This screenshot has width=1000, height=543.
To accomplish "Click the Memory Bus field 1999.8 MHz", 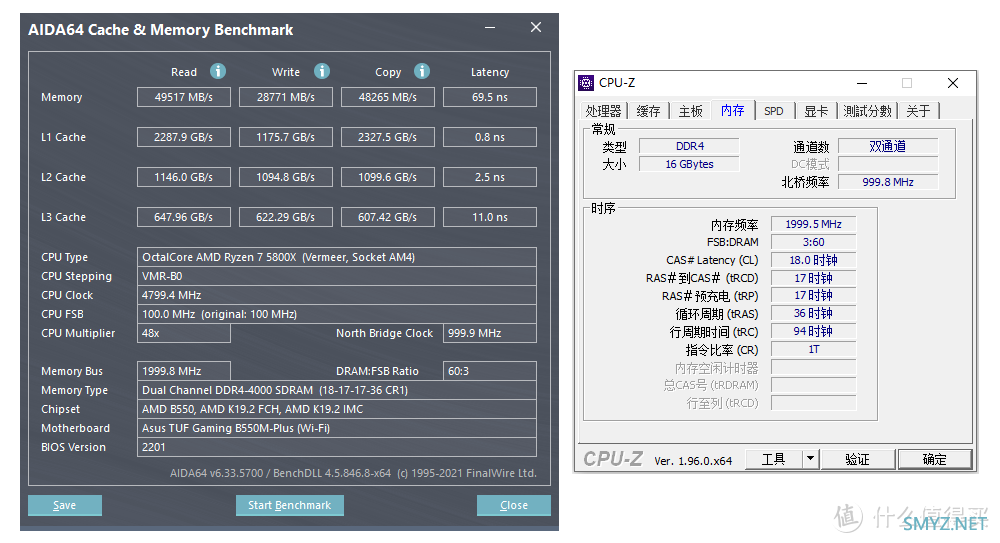I will [x=184, y=371].
